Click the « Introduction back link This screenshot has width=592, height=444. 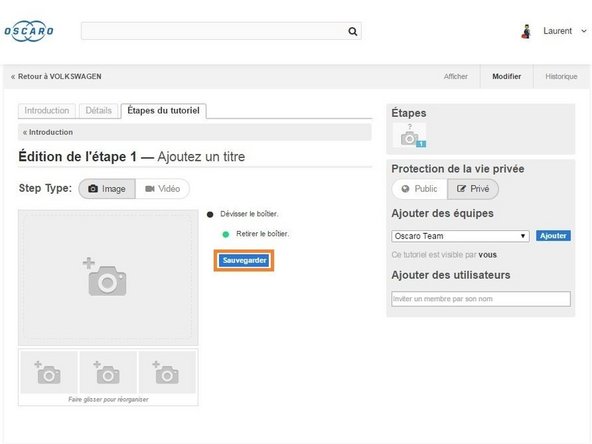point(48,132)
